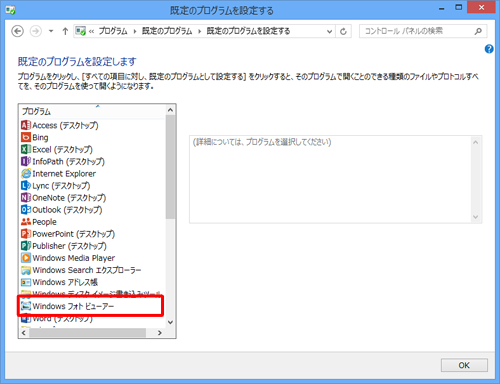
Task: Close the 既定のプログラムを設定する window
Action: click(x=481, y=7)
